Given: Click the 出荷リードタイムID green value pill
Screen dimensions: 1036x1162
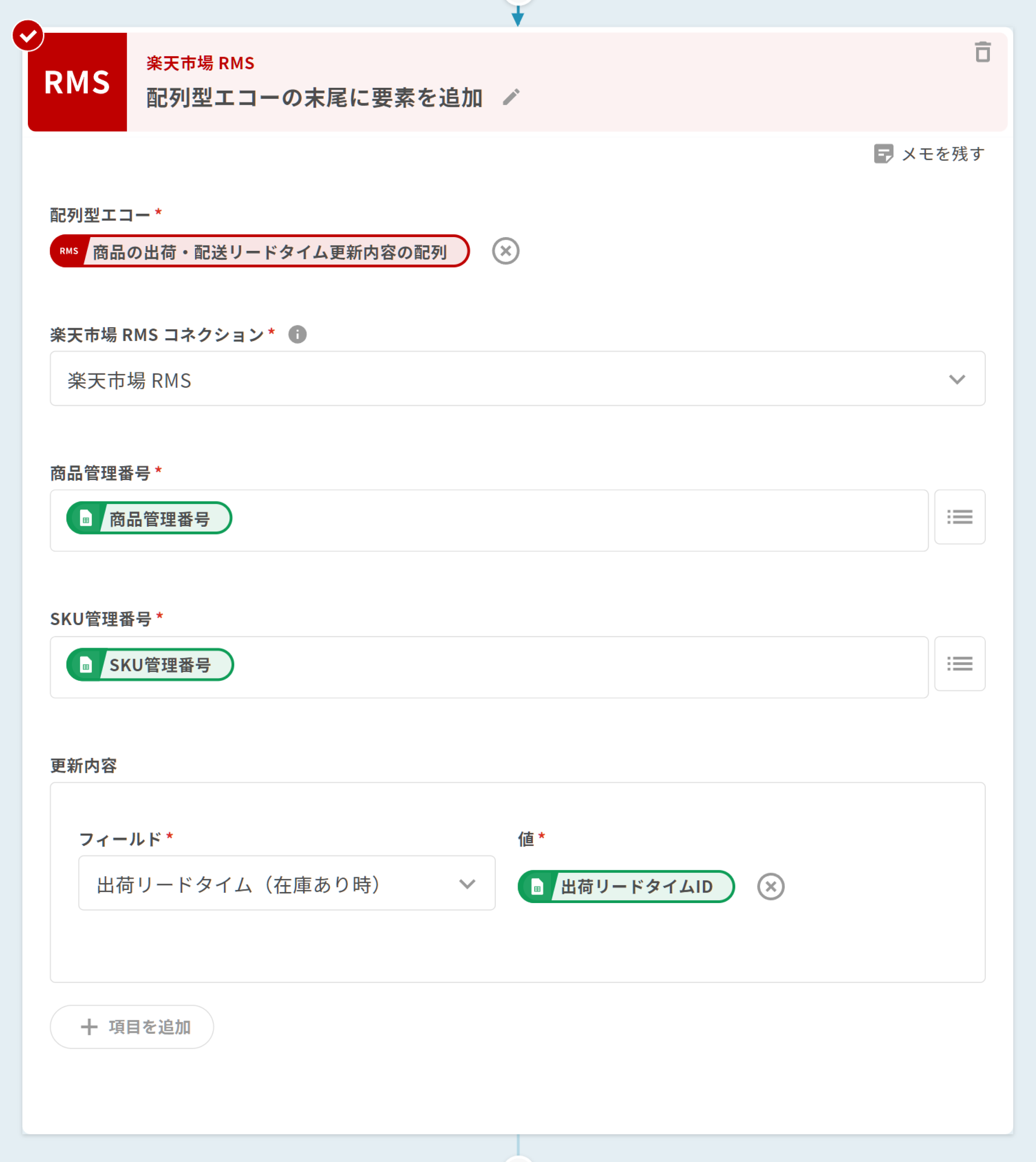Looking at the screenshot, I should (626, 886).
